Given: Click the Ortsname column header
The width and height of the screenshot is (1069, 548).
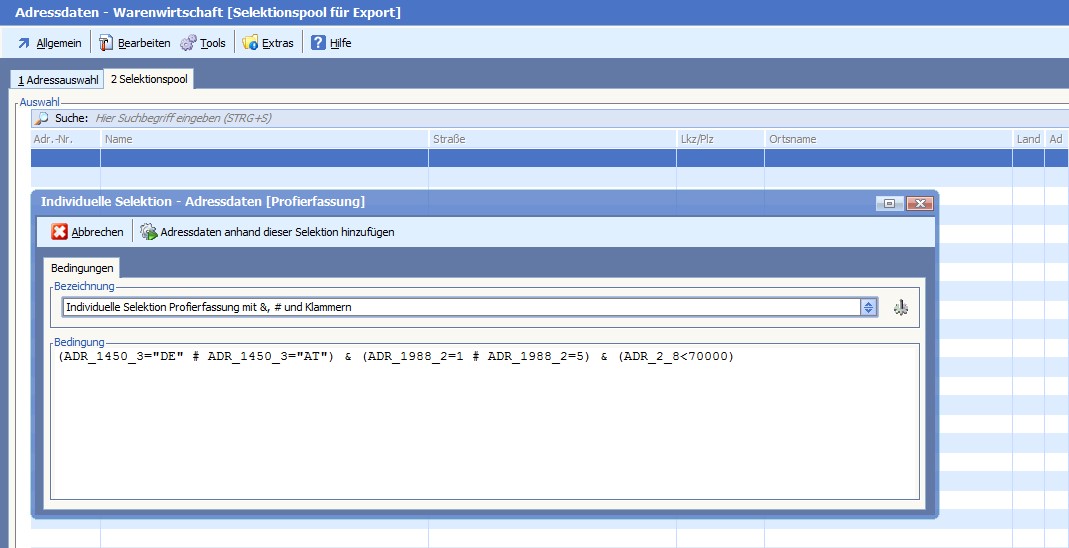Looking at the screenshot, I should [x=888, y=139].
